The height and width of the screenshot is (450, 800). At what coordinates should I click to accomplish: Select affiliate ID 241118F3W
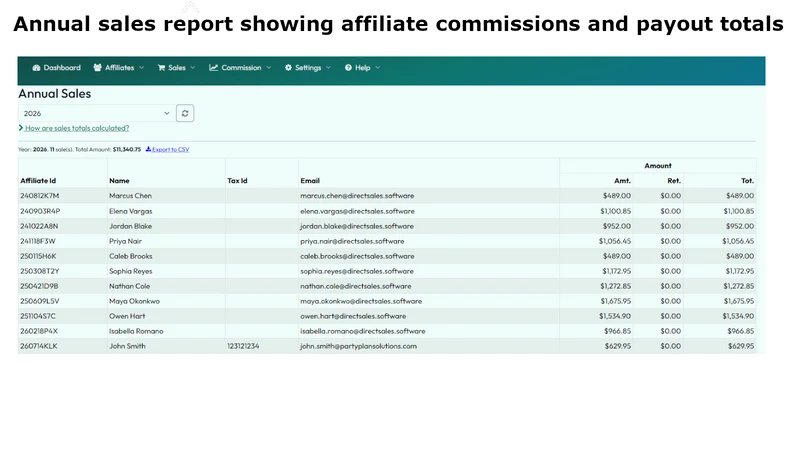(38, 241)
